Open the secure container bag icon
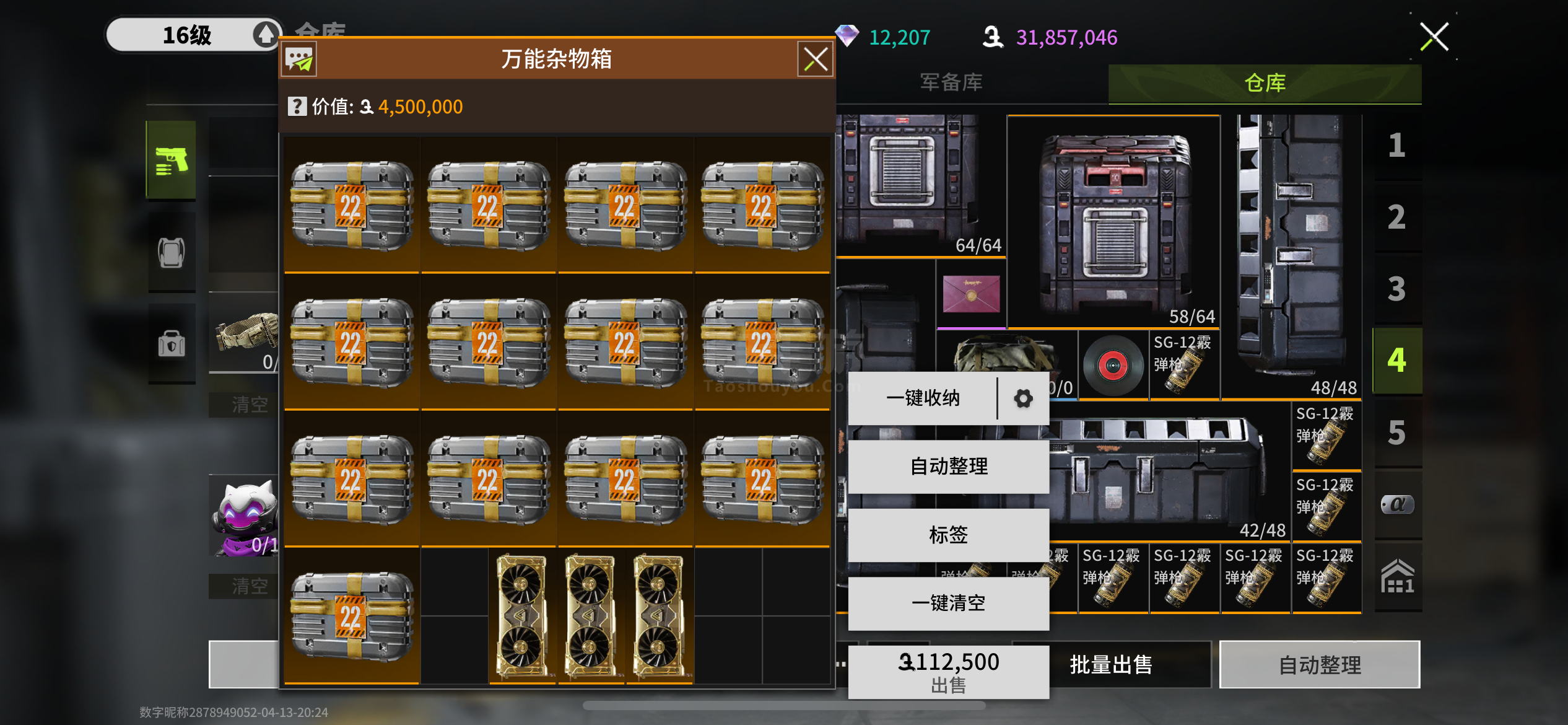 [172, 343]
